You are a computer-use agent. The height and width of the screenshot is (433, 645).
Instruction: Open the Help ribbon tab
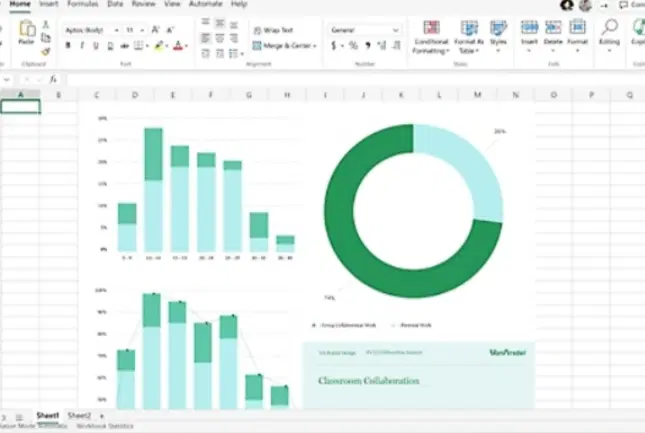(x=239, y=4)
